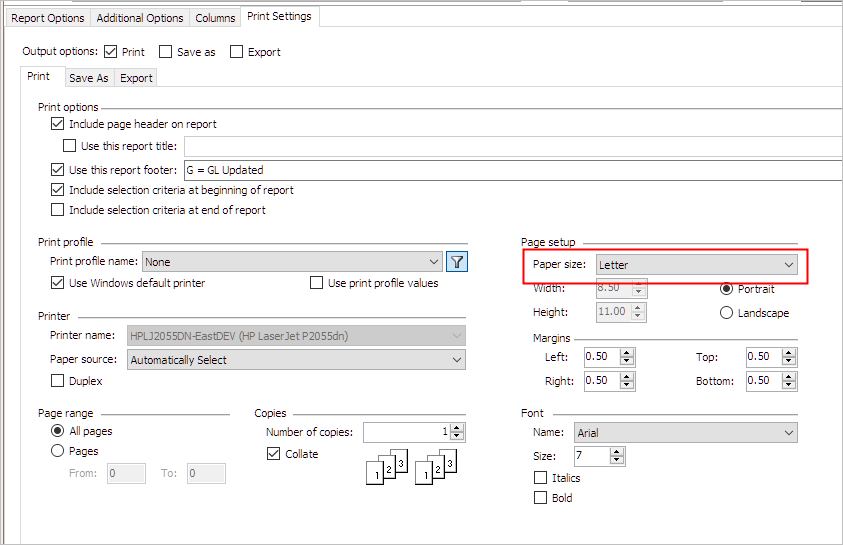
Task: Increase right margin using spinner up arrow
Action: tap(627, 377)
